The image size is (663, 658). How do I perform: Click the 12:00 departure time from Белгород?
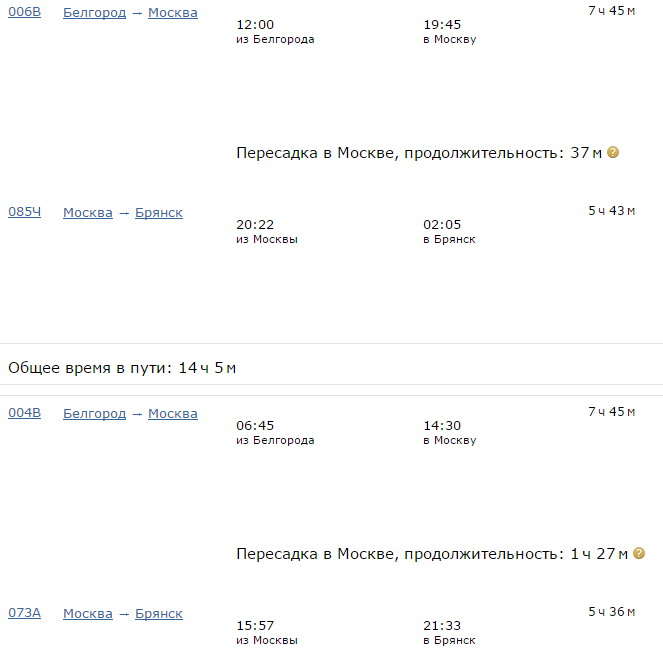(x=255, y=25)
